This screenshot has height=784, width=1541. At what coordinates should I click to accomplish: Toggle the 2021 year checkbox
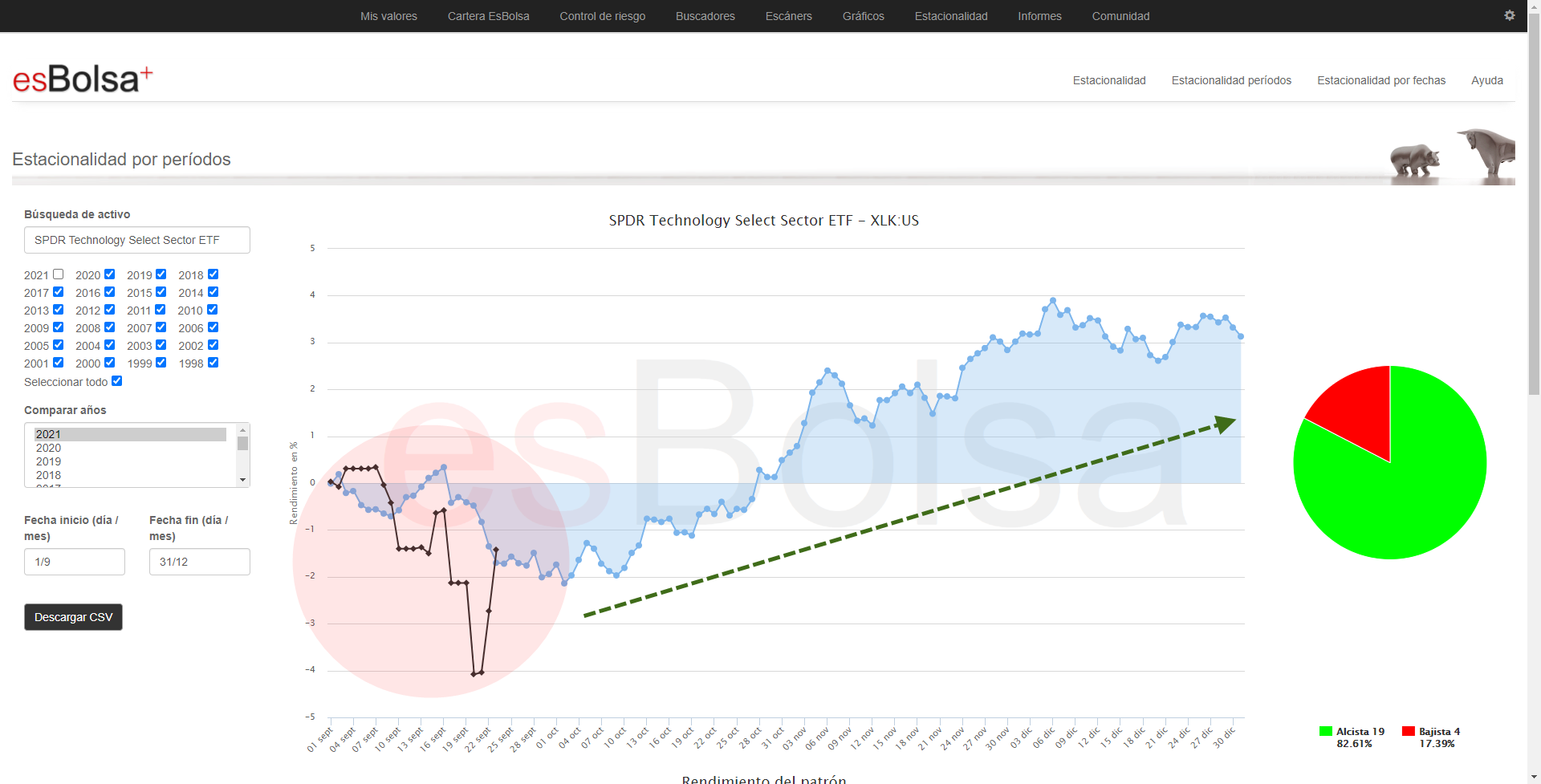[x=58, y=274]
